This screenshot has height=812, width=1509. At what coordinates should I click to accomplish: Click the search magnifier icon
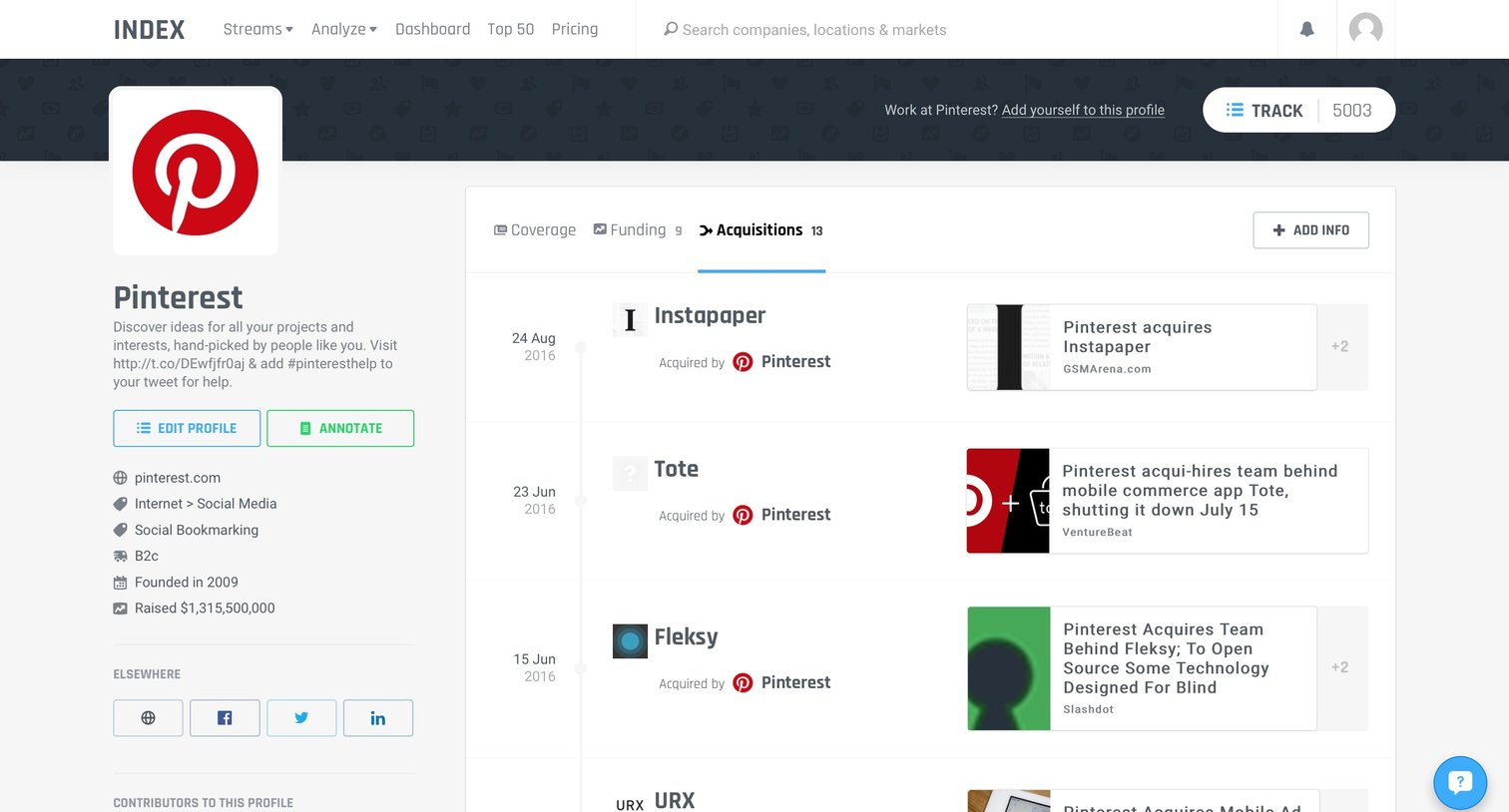671,29
